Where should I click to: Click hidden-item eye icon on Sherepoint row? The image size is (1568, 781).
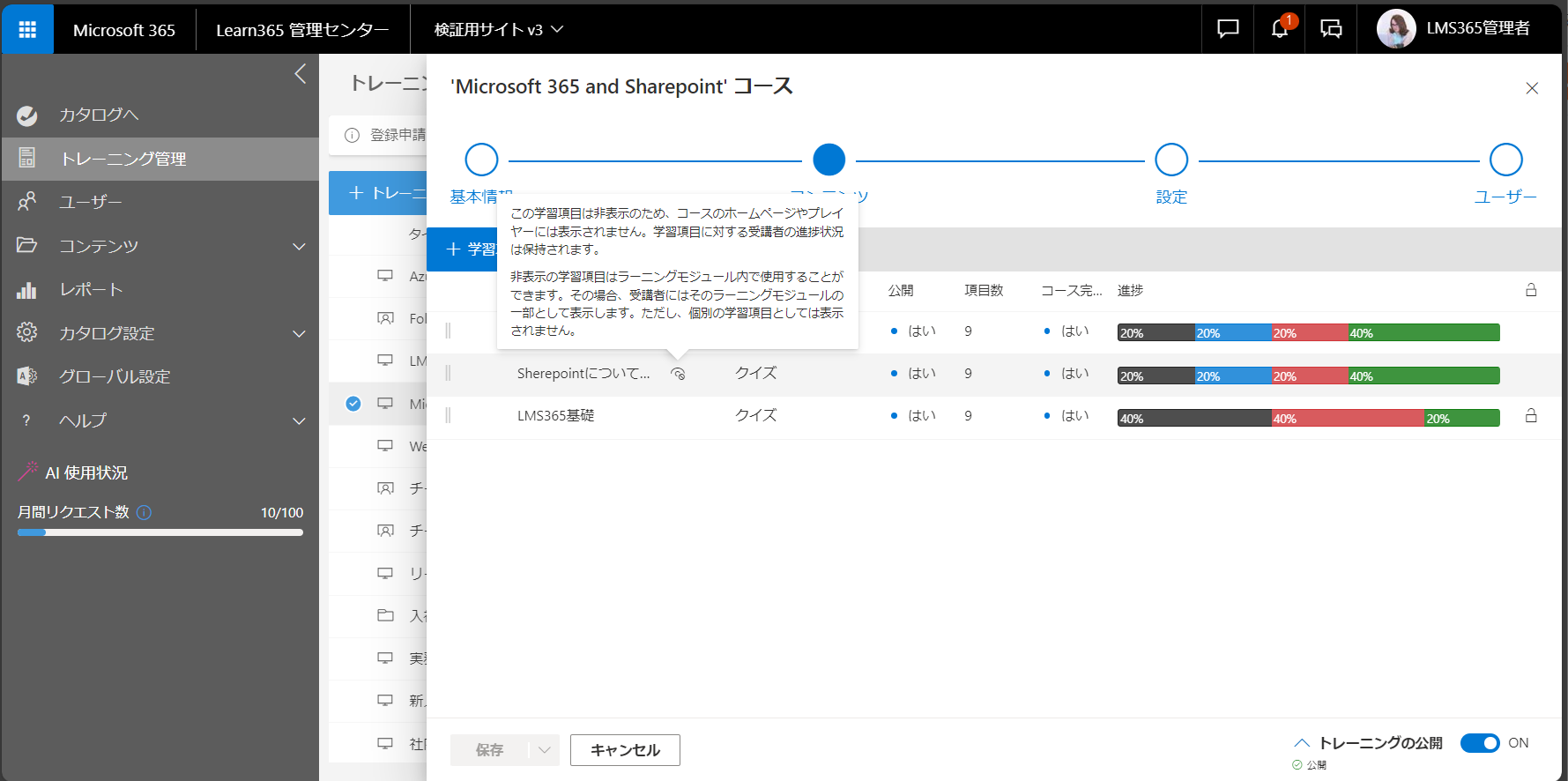[x=678, y=374]
